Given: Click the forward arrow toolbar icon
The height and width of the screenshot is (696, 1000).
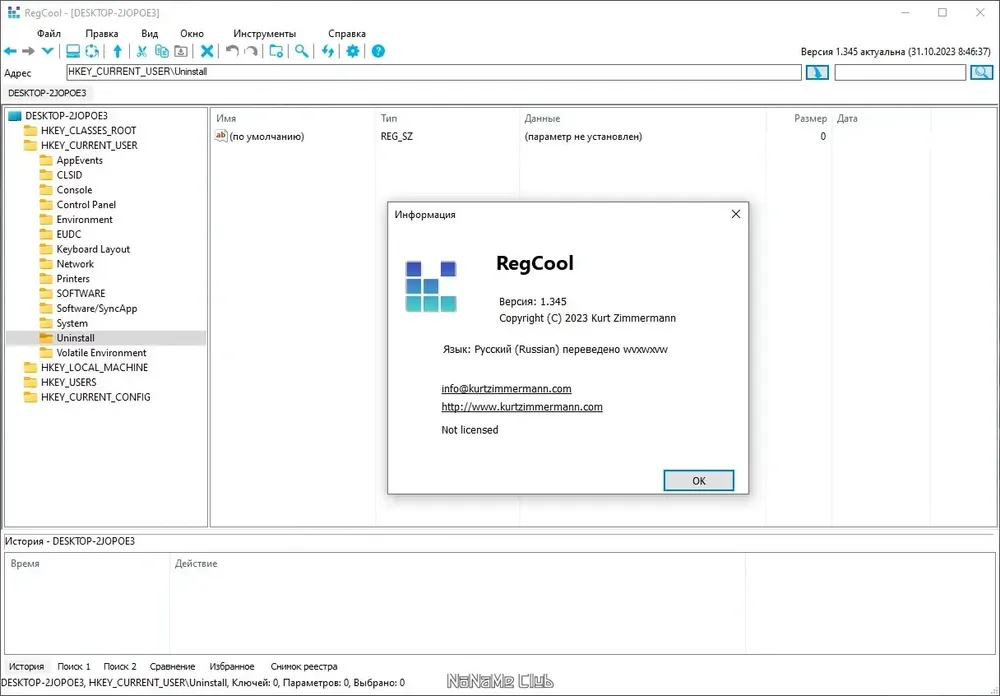Looking at the screenshot, I should click(29, 51).
